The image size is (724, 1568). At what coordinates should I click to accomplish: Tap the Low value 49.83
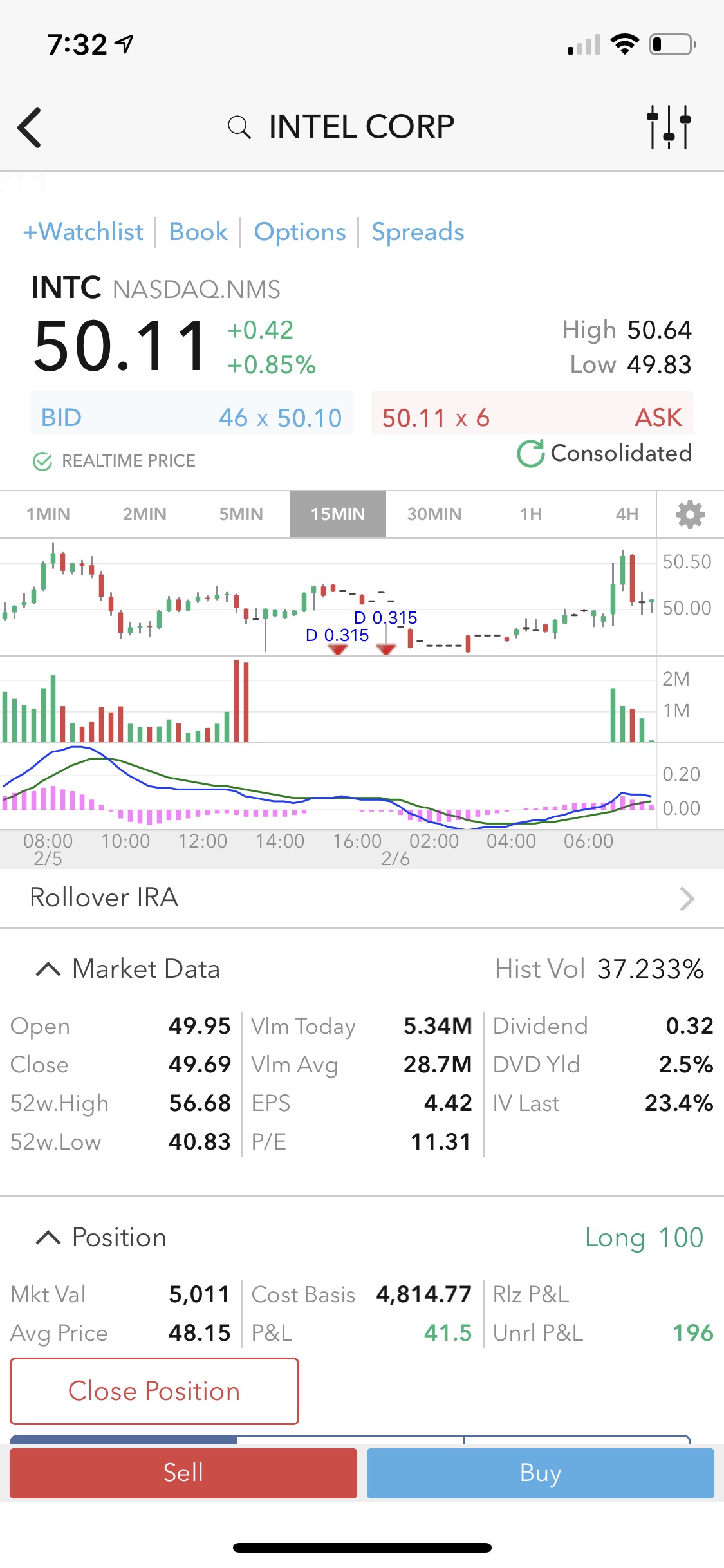pyautogui.click(x=660, y=365)
